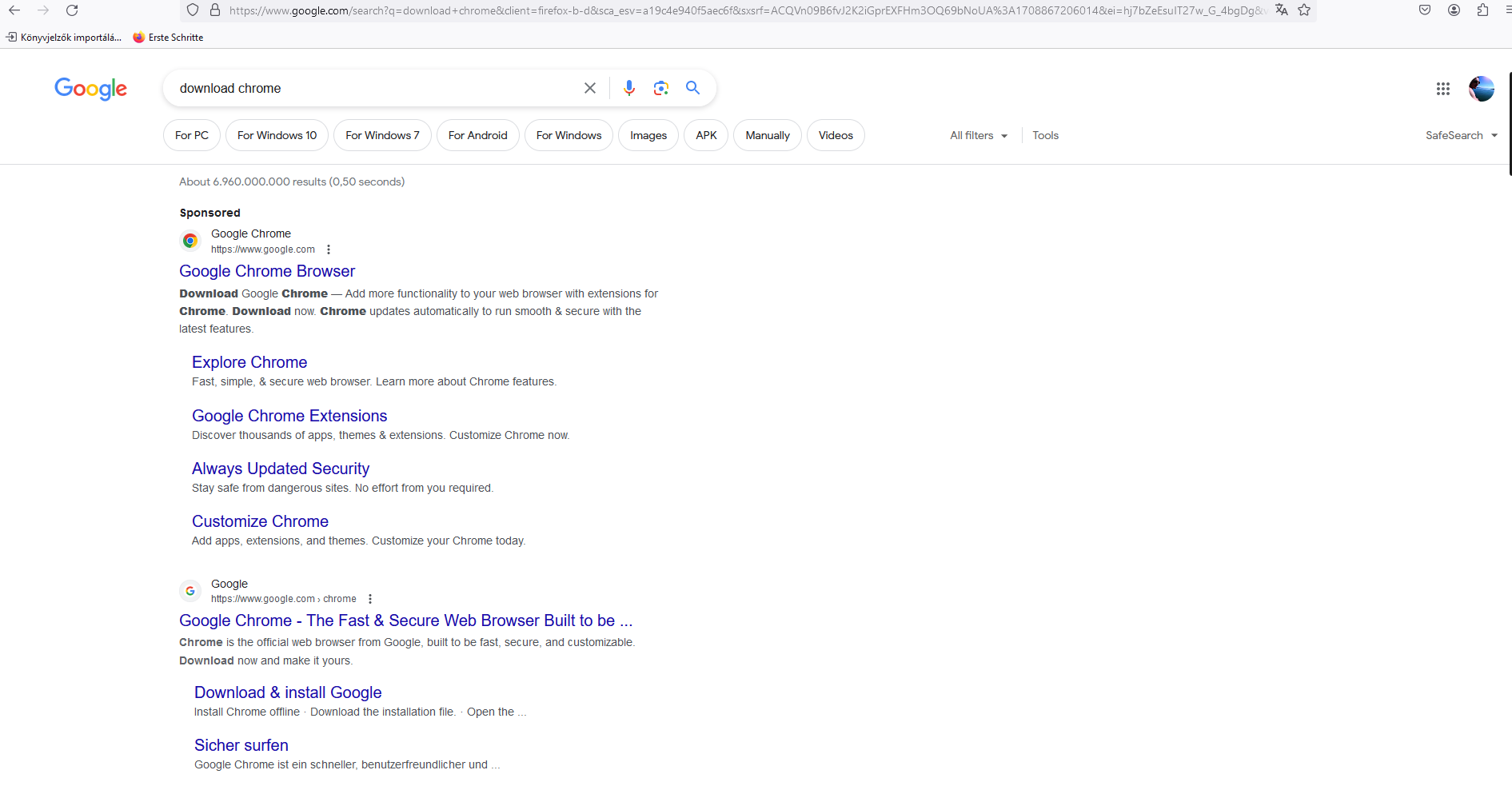Click into the download chrome search field

(x=376, y=88)
